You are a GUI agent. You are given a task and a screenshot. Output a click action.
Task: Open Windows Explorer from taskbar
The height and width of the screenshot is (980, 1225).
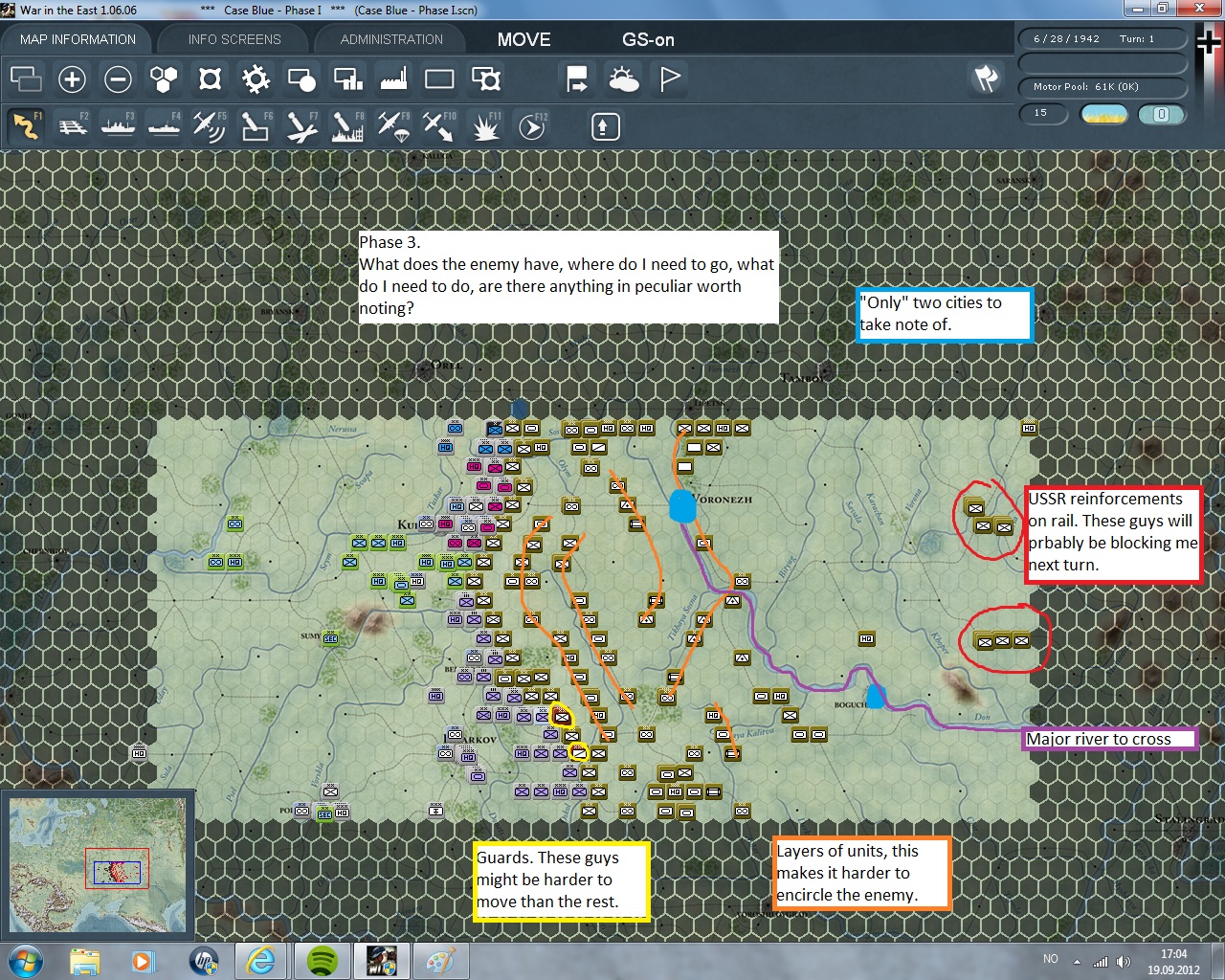[x=85, y=960]
